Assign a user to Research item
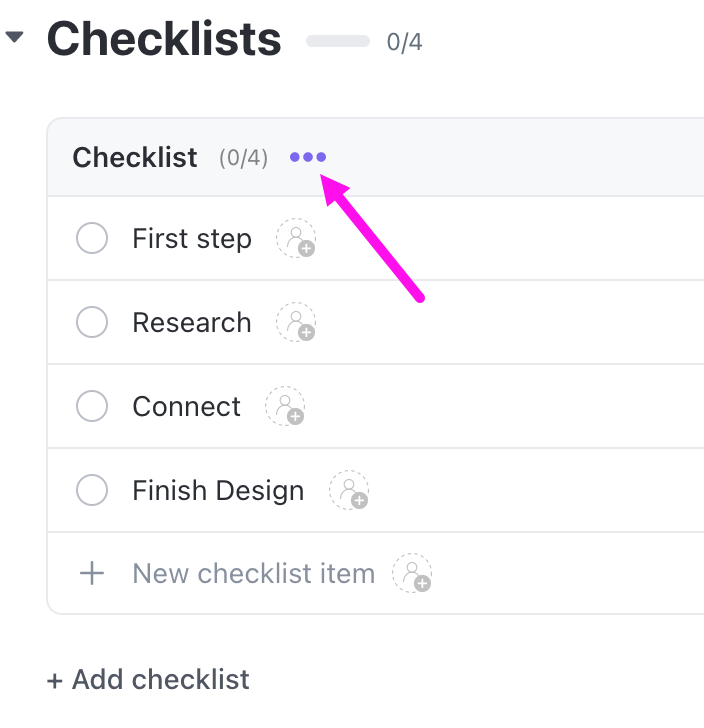This screenshot has width=704, height=728. (x=296, y=323)
